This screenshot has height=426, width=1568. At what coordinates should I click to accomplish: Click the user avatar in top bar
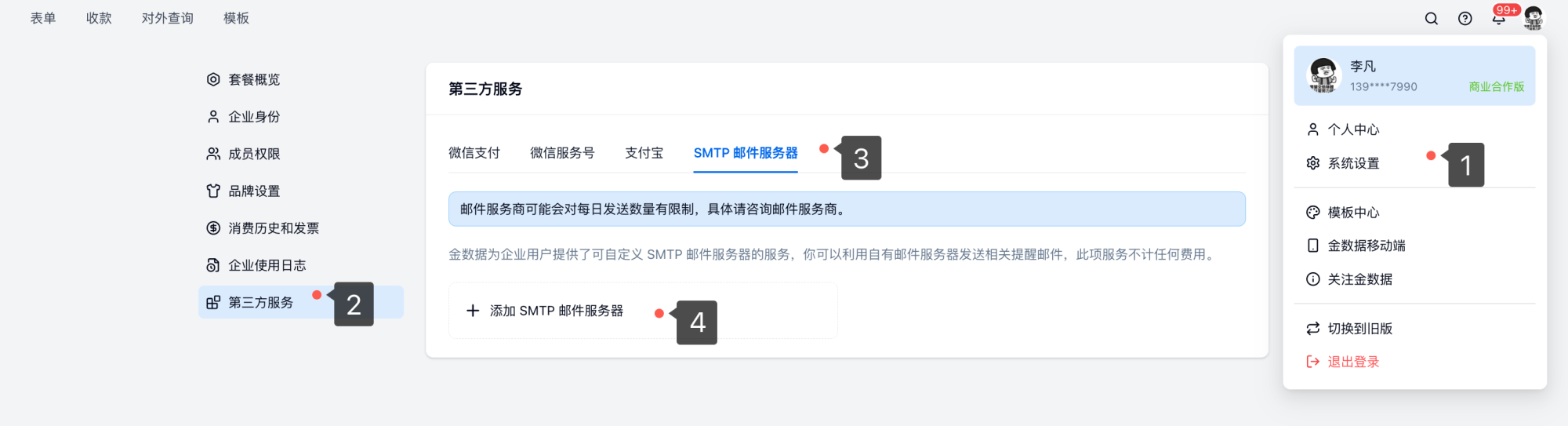click(1533, 18)
